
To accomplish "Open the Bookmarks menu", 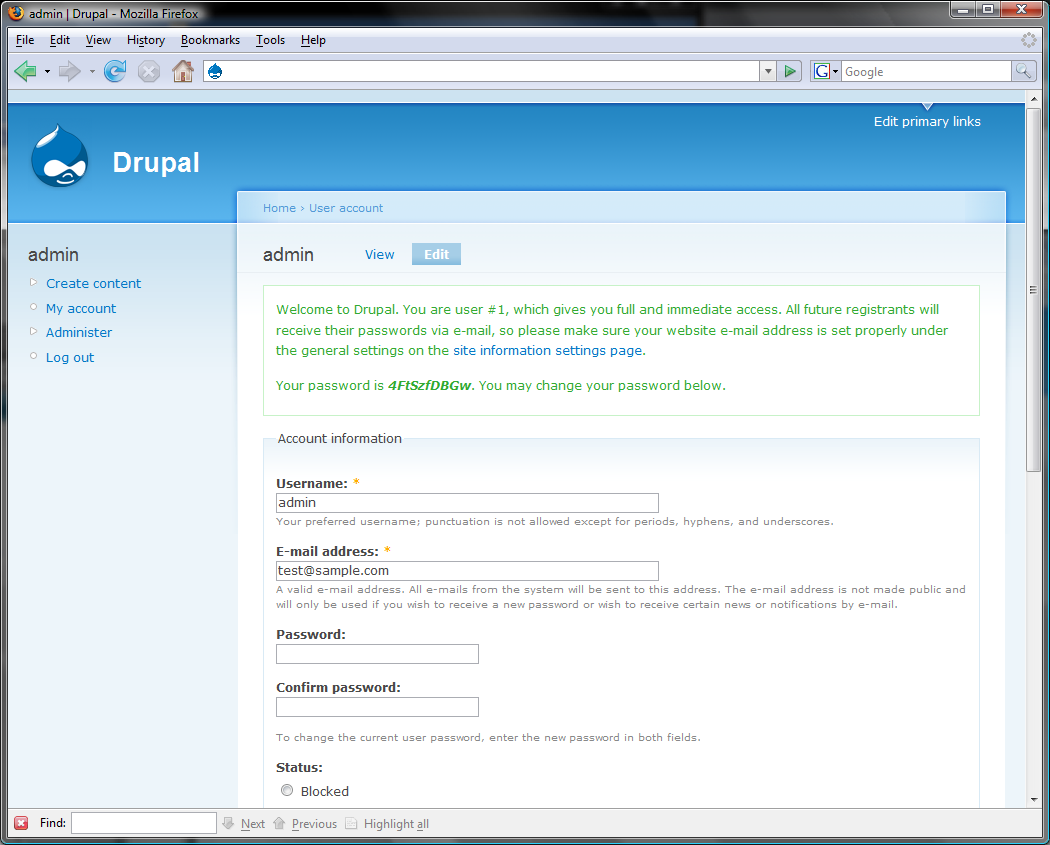I will pos(210,40).
